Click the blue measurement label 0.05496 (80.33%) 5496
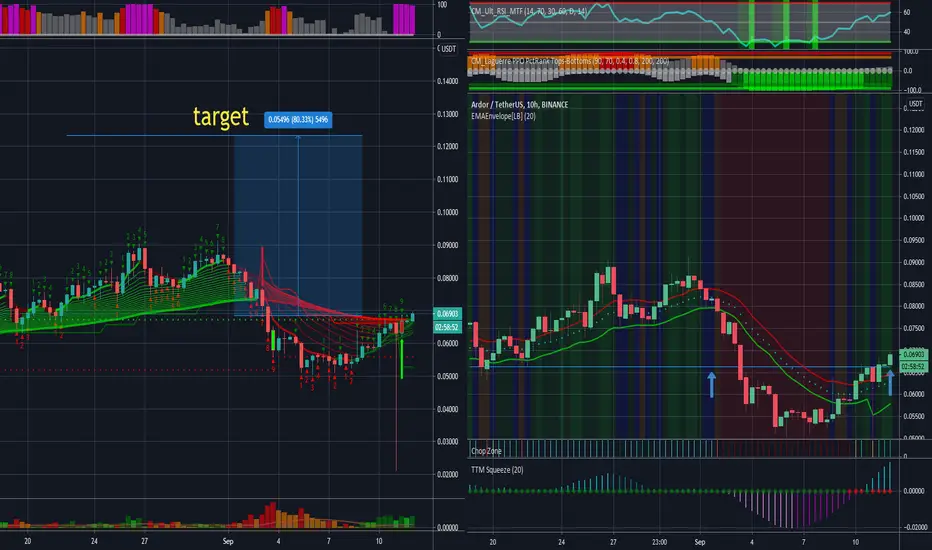The width and height of the screenshot is (932, 550). (298, 120)
